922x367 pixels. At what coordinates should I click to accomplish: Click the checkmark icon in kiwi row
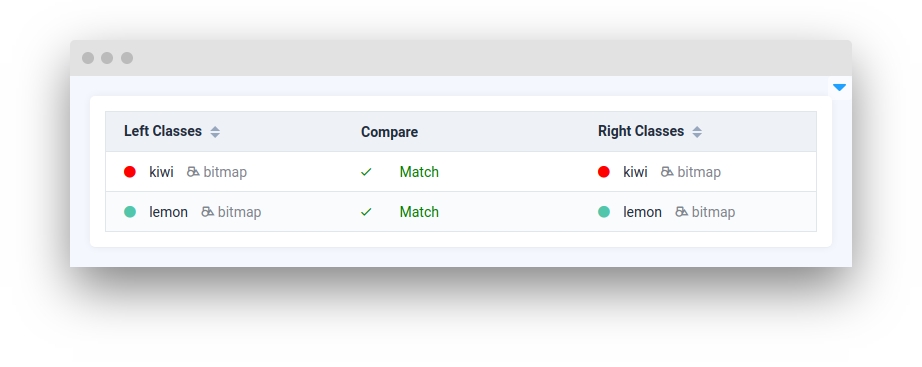[366, 172]
